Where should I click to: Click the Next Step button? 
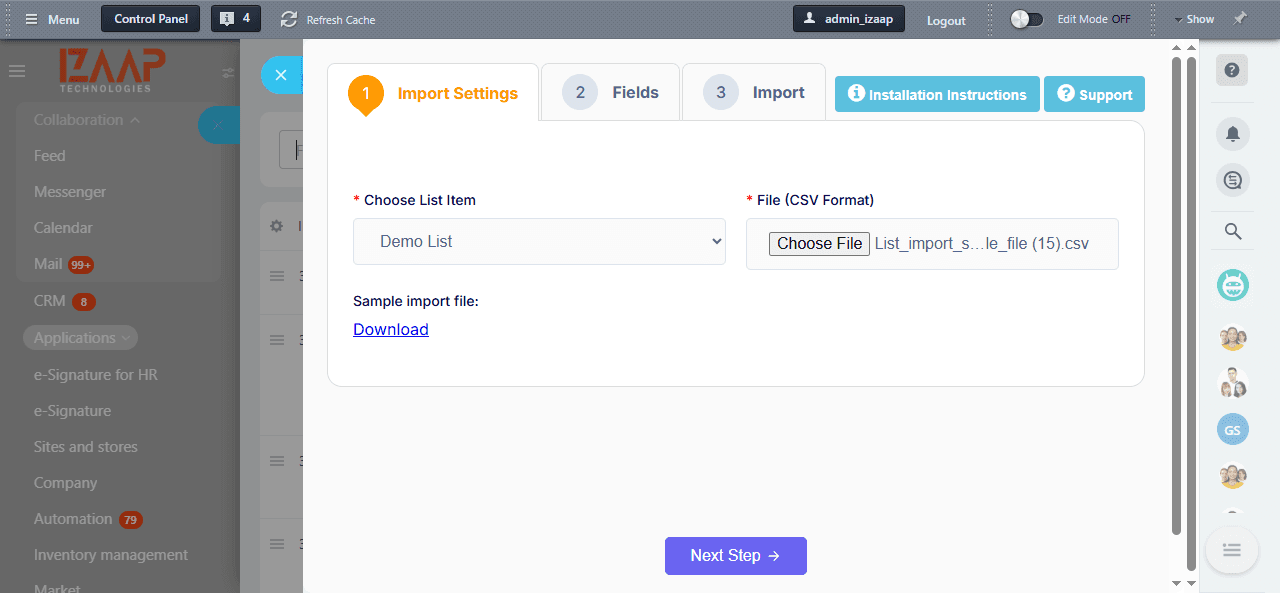pyautogui.click(x=735, y=555)
